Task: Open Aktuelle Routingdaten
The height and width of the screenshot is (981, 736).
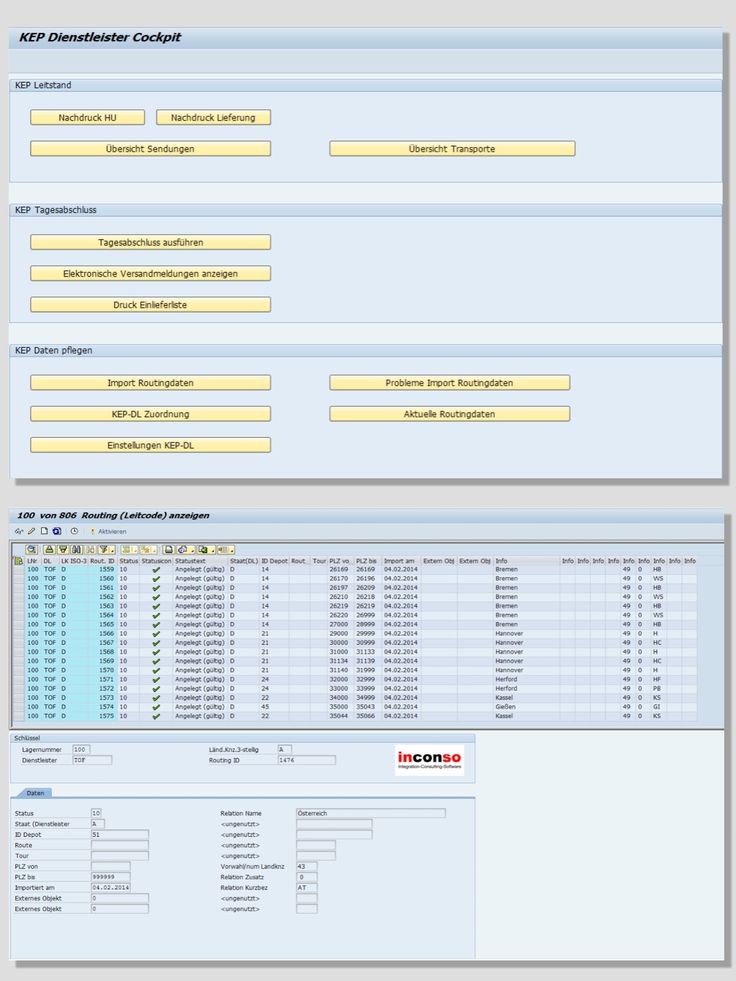Action: [x=449, y=414]
